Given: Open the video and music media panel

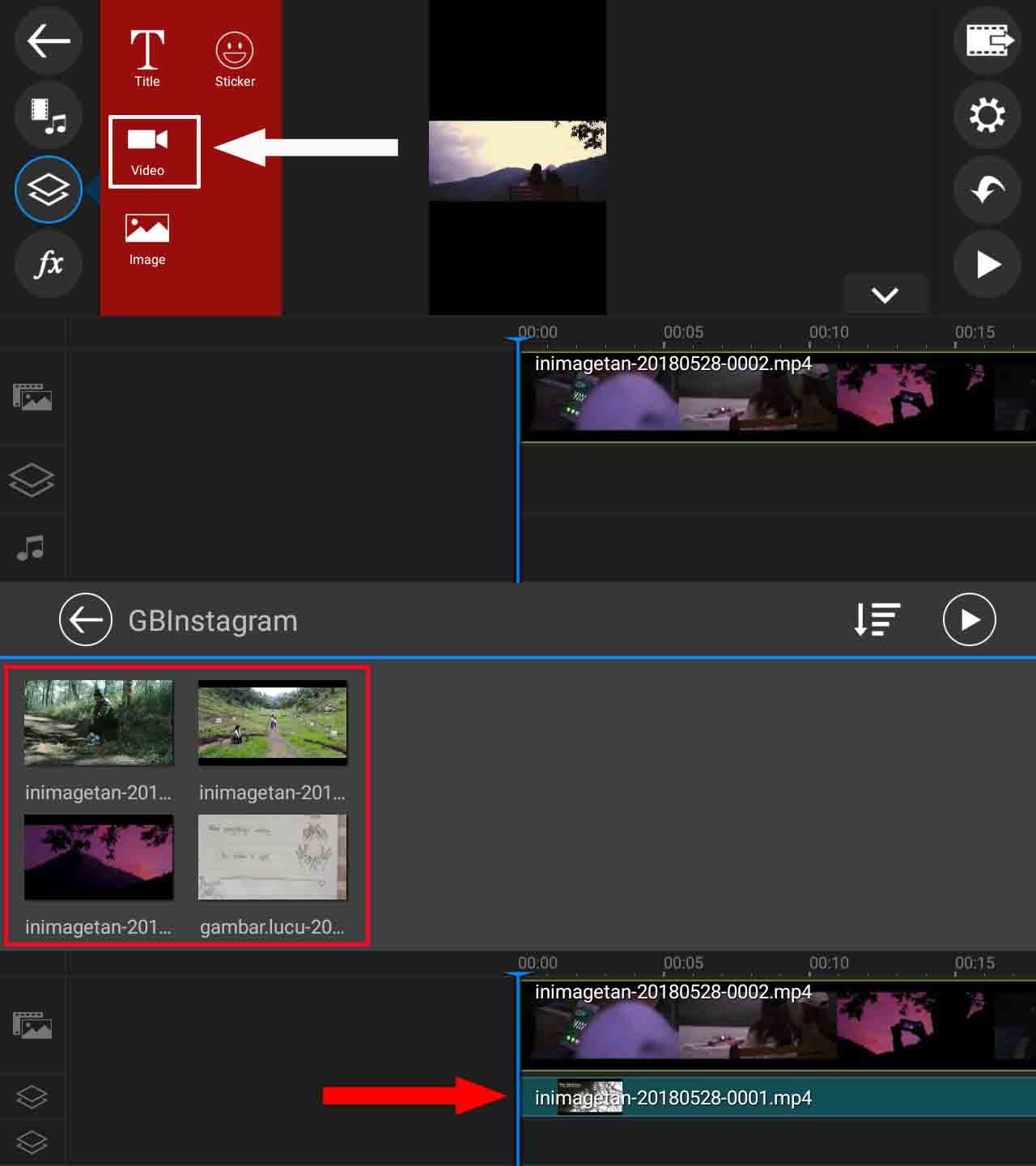Looking at the screenshot, I should (x=49, y=116).
